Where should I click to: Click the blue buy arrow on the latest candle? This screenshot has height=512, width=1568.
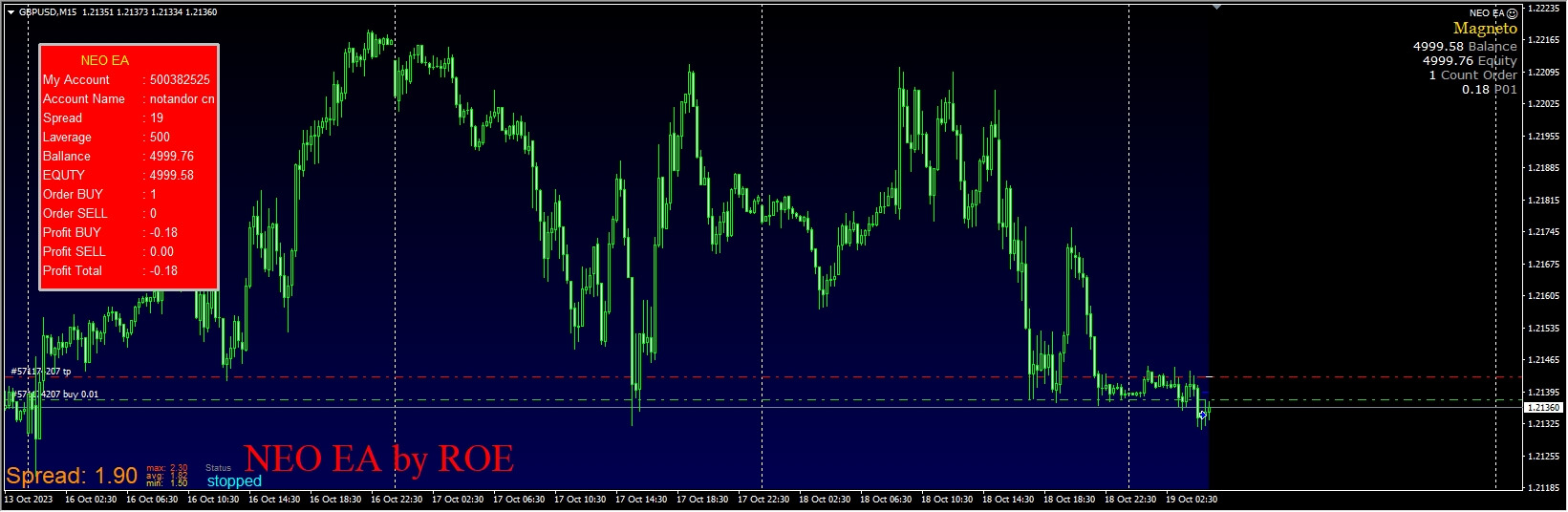[x=1202, y=415]
